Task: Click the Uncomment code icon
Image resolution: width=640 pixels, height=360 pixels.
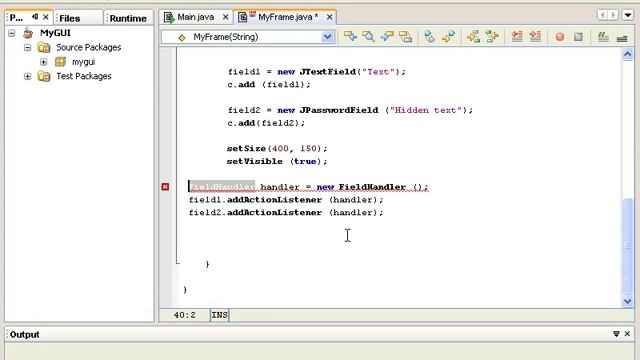Action: click(x=622, y=38)
